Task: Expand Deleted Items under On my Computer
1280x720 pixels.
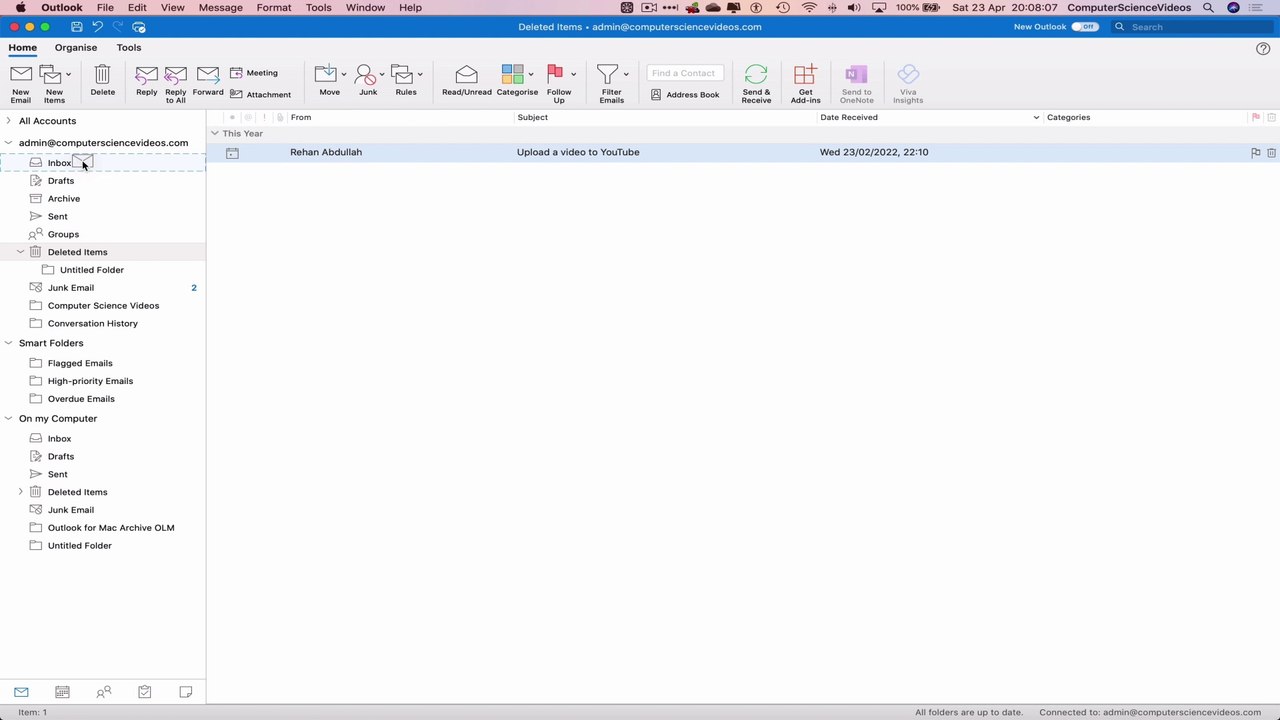Action: pos(21,492)
